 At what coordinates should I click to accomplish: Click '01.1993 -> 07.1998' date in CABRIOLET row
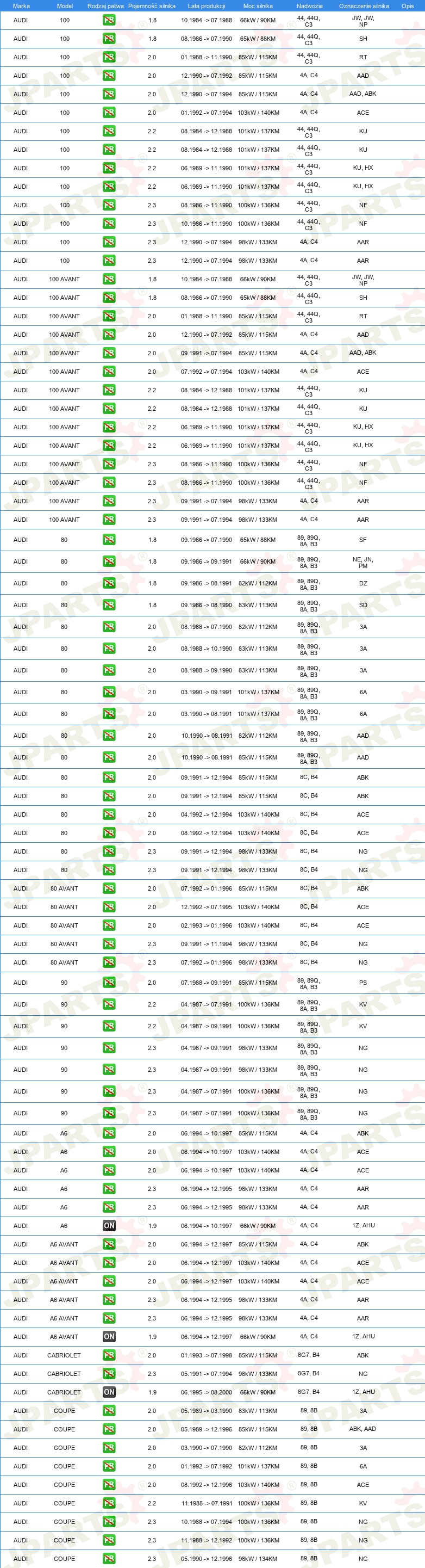coord(206,1356)
